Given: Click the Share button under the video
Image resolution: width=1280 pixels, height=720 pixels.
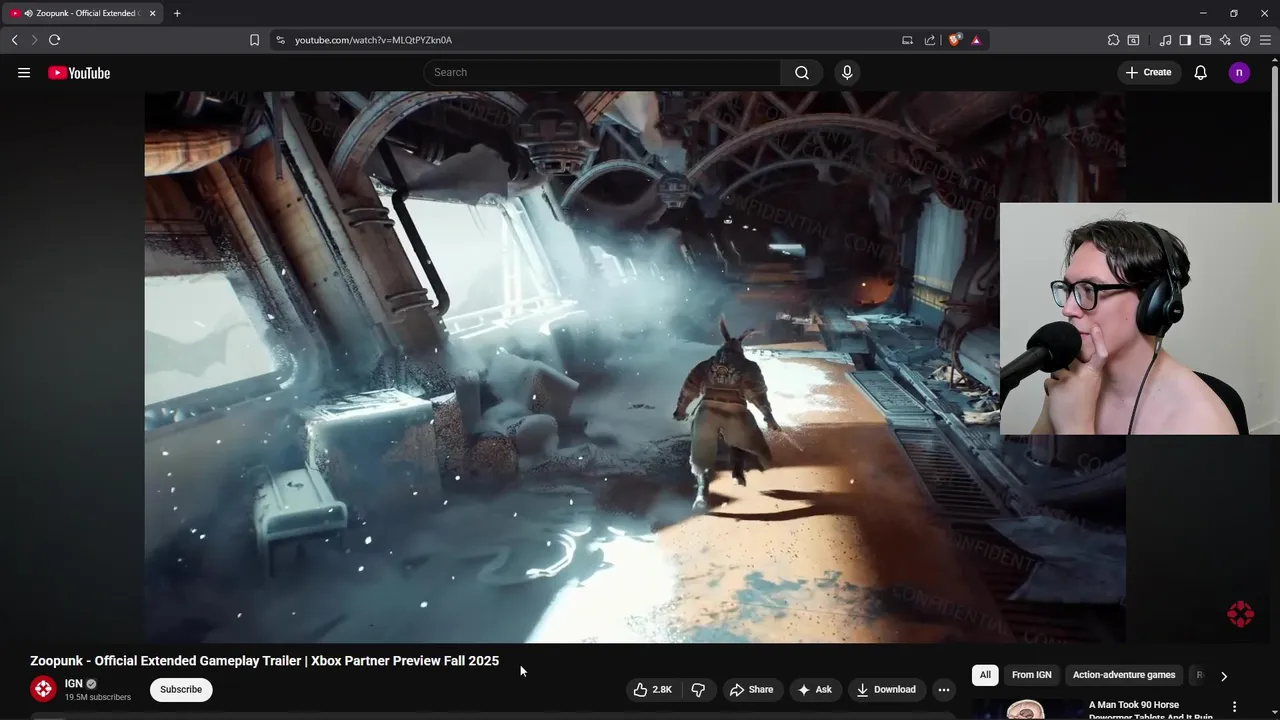Looking at the screenshot, I should 751,689.
